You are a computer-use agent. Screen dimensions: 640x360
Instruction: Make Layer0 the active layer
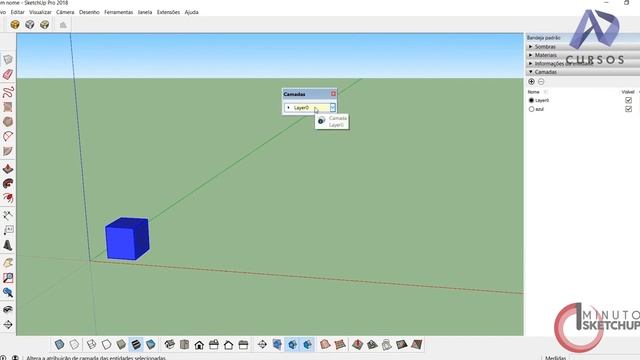[x=531, y=100]
